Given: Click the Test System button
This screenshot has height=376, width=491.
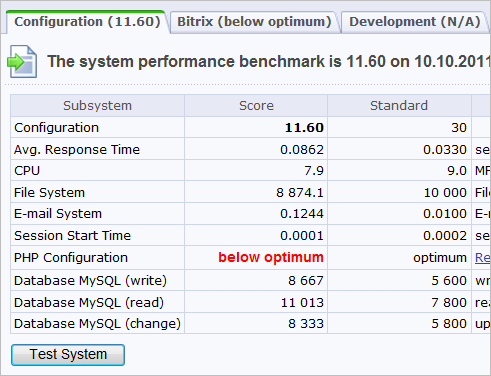Looking at the screenshot, I should (x=68, y=355).
